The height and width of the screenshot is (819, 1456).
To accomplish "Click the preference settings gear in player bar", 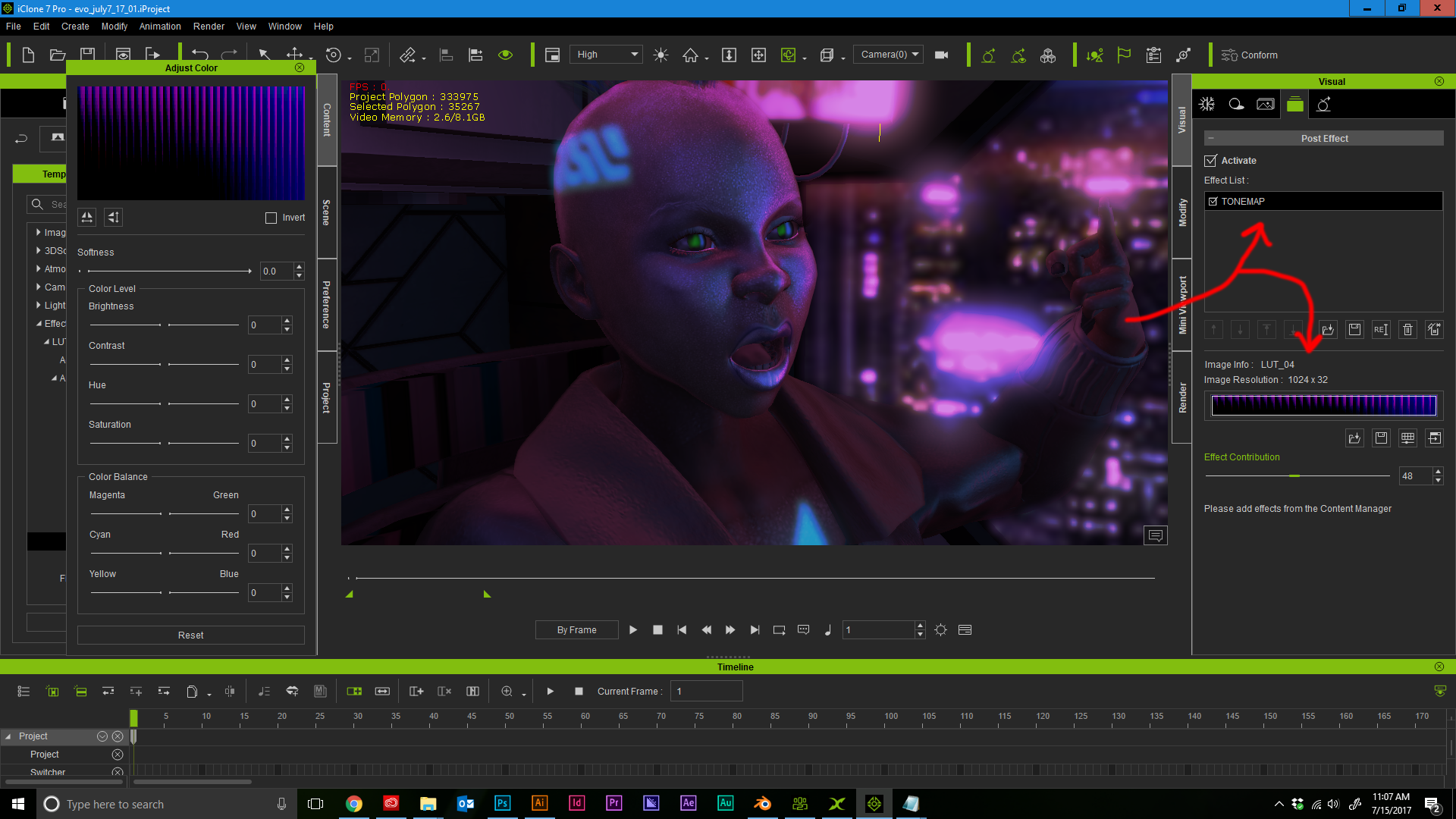I will [940, 630].
